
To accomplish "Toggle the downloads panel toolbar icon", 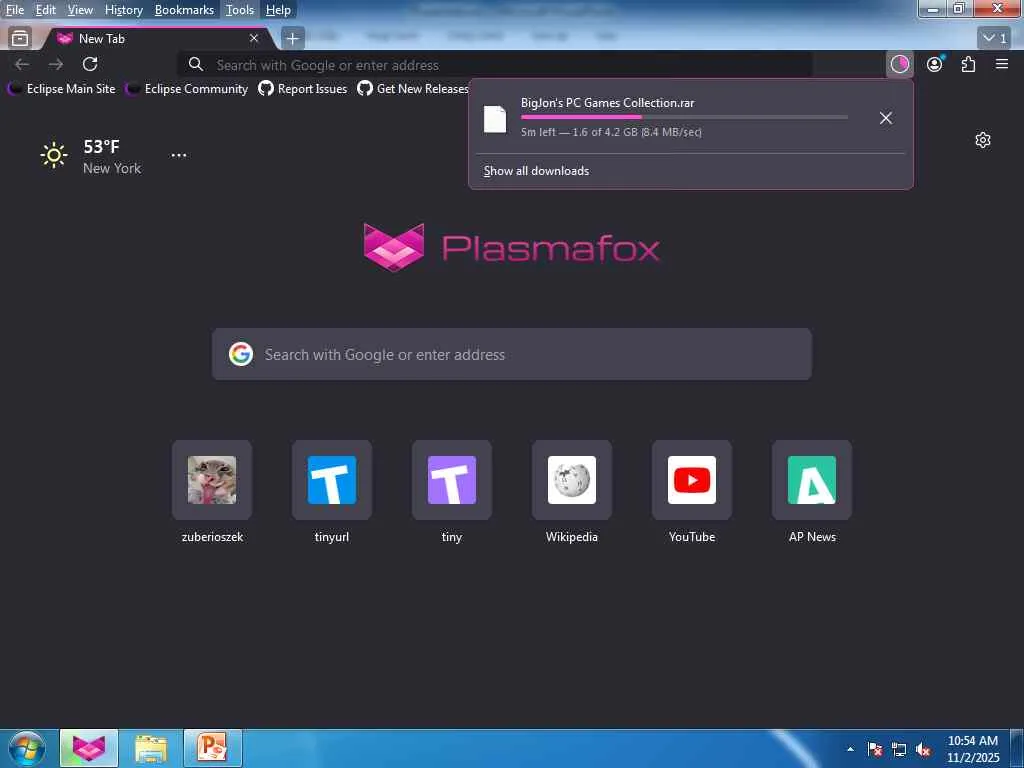I will pyautogui.click(x=900, y=64).
